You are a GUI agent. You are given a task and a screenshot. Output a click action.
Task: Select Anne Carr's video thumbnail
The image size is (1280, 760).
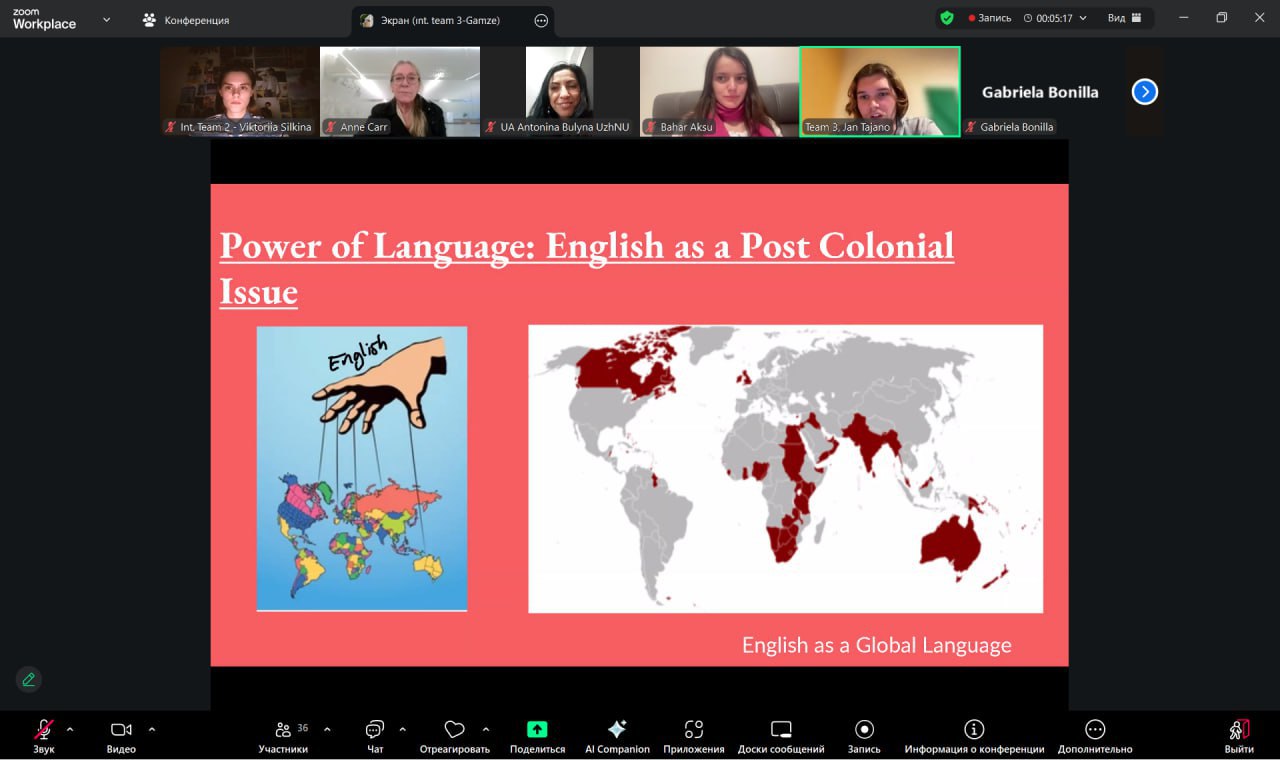pos(399,91)
